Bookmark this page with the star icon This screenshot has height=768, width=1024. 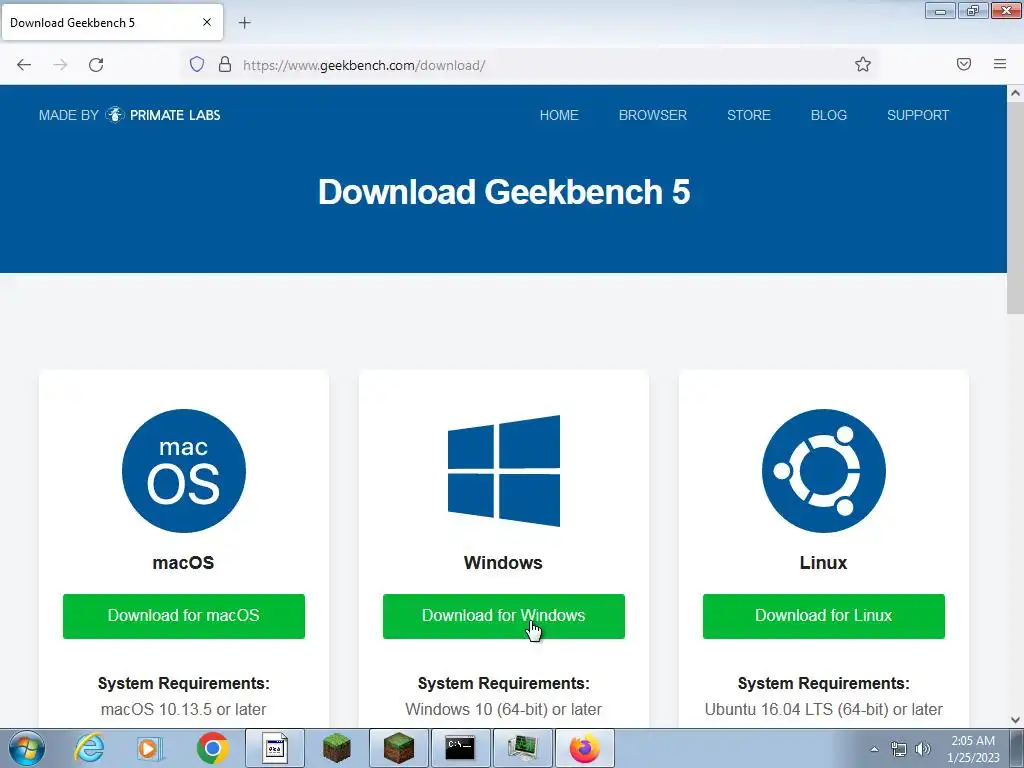tap(863, 64)
